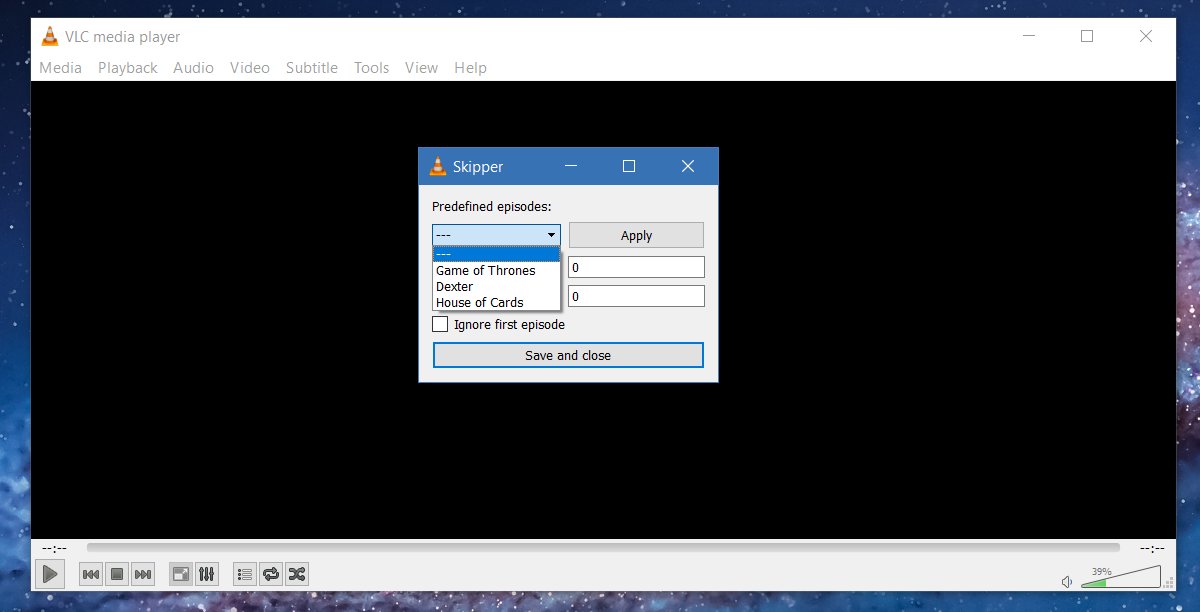Stop playback with the stop button

click(117, 574)
